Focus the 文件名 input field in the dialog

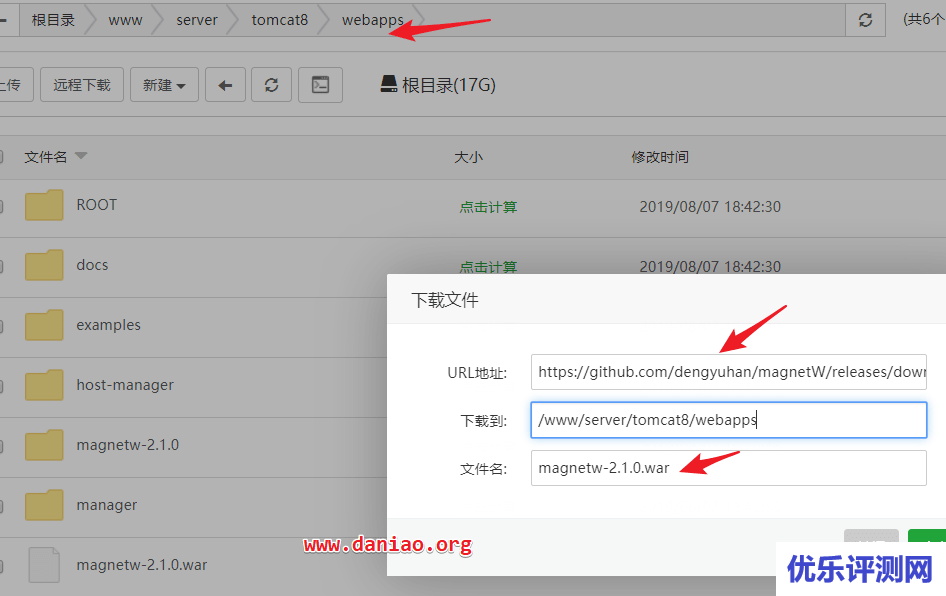pos(729,468)
